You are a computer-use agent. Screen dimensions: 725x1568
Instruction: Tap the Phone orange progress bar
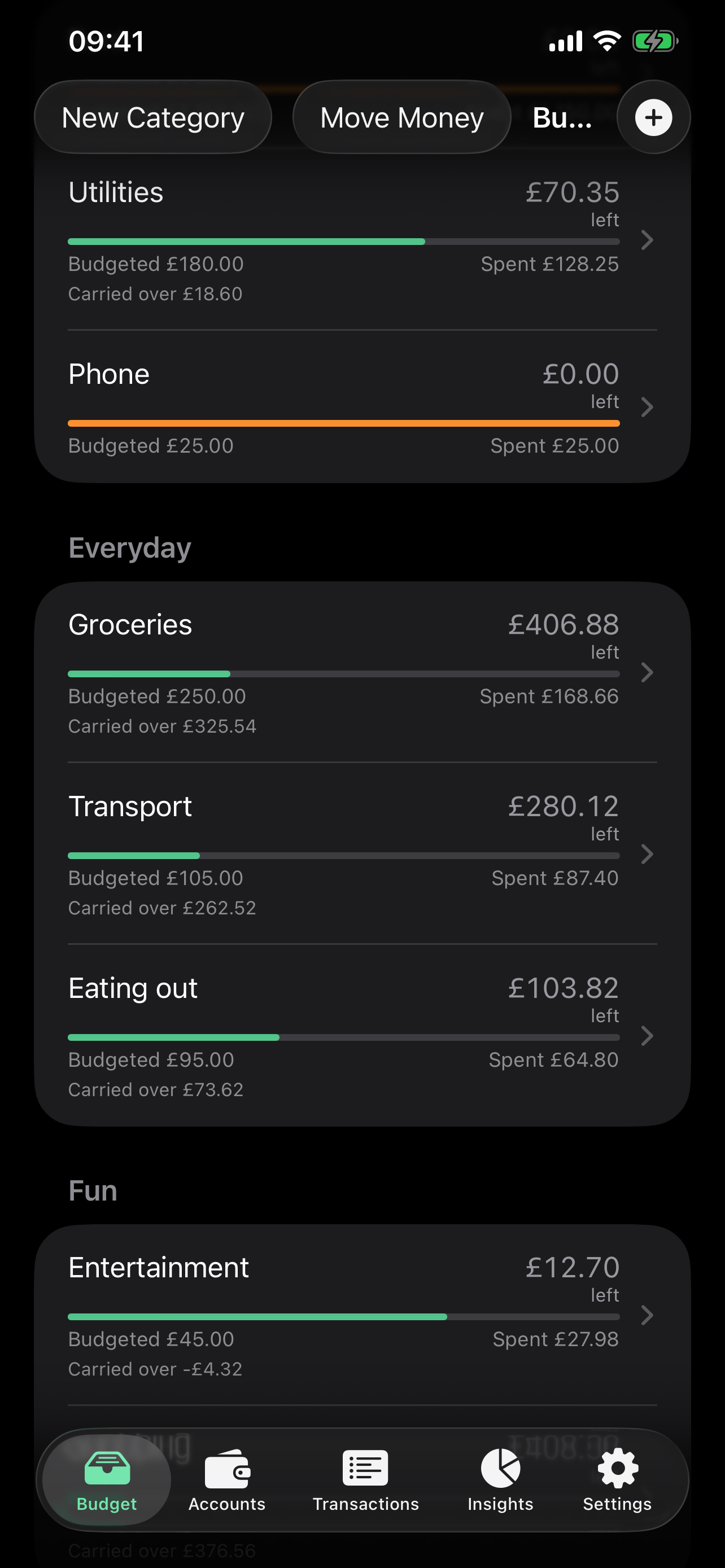point(344,423)
